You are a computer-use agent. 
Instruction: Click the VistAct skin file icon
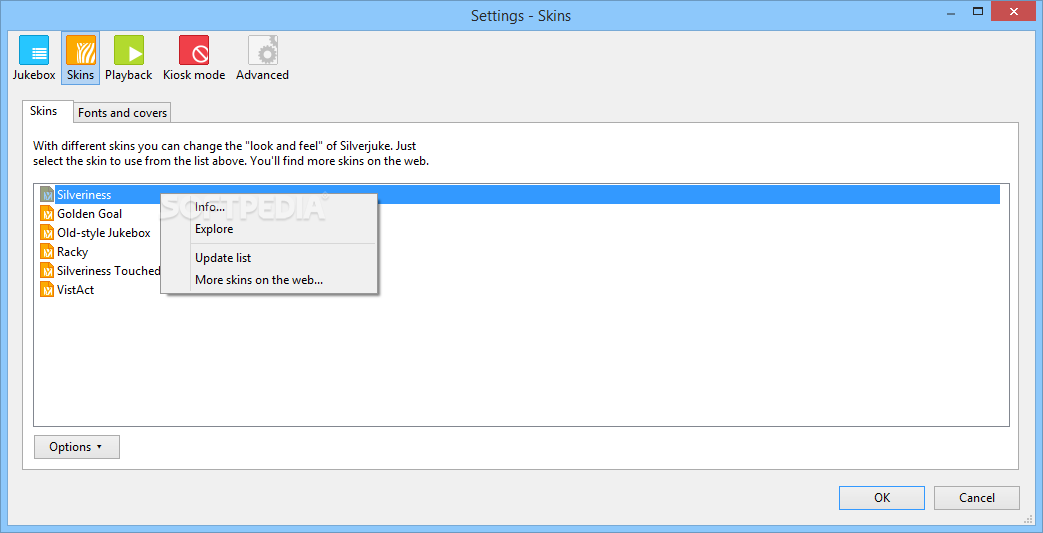(47, 290)
